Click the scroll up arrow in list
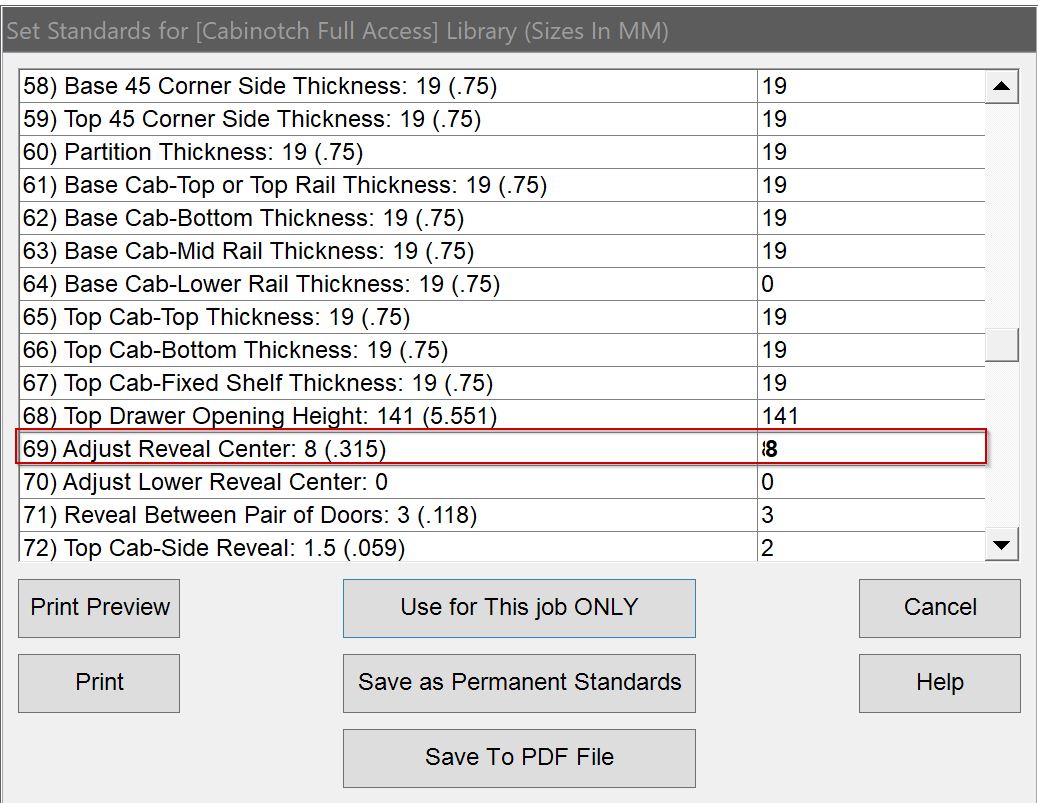The height and width of the screenshot is (803, 1038). click(x=1001, y=87)
